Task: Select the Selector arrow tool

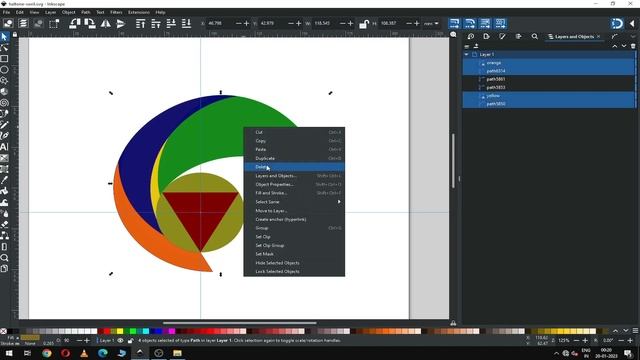Action: click(4, 37)
